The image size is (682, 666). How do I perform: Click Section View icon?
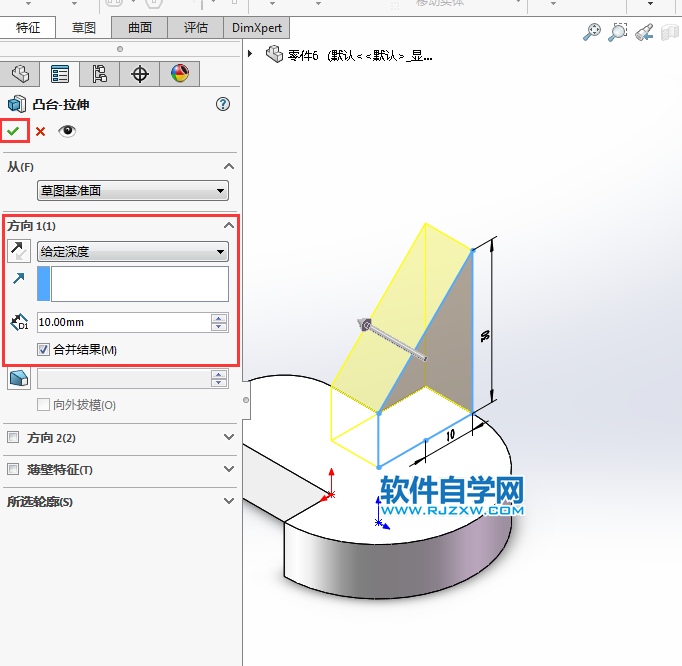[x=670, y=32]
